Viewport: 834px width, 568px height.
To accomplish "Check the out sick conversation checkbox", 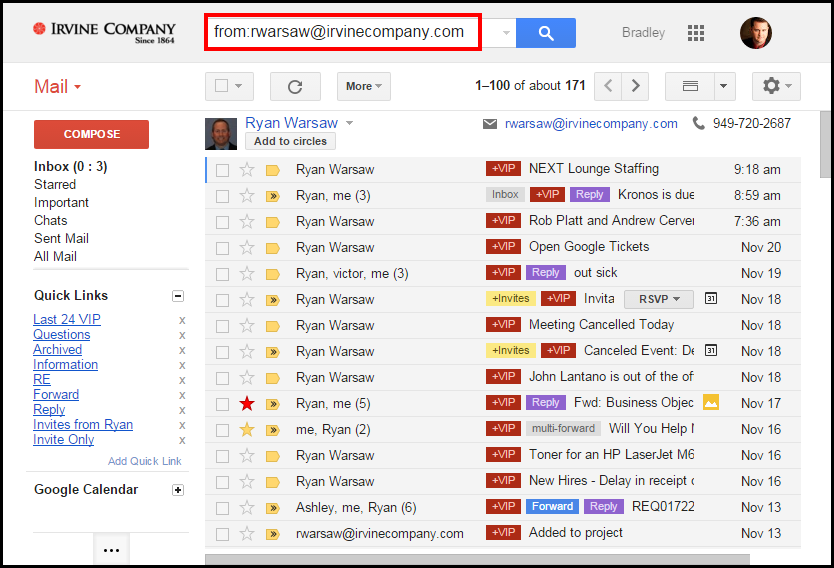I will point(222,274).
